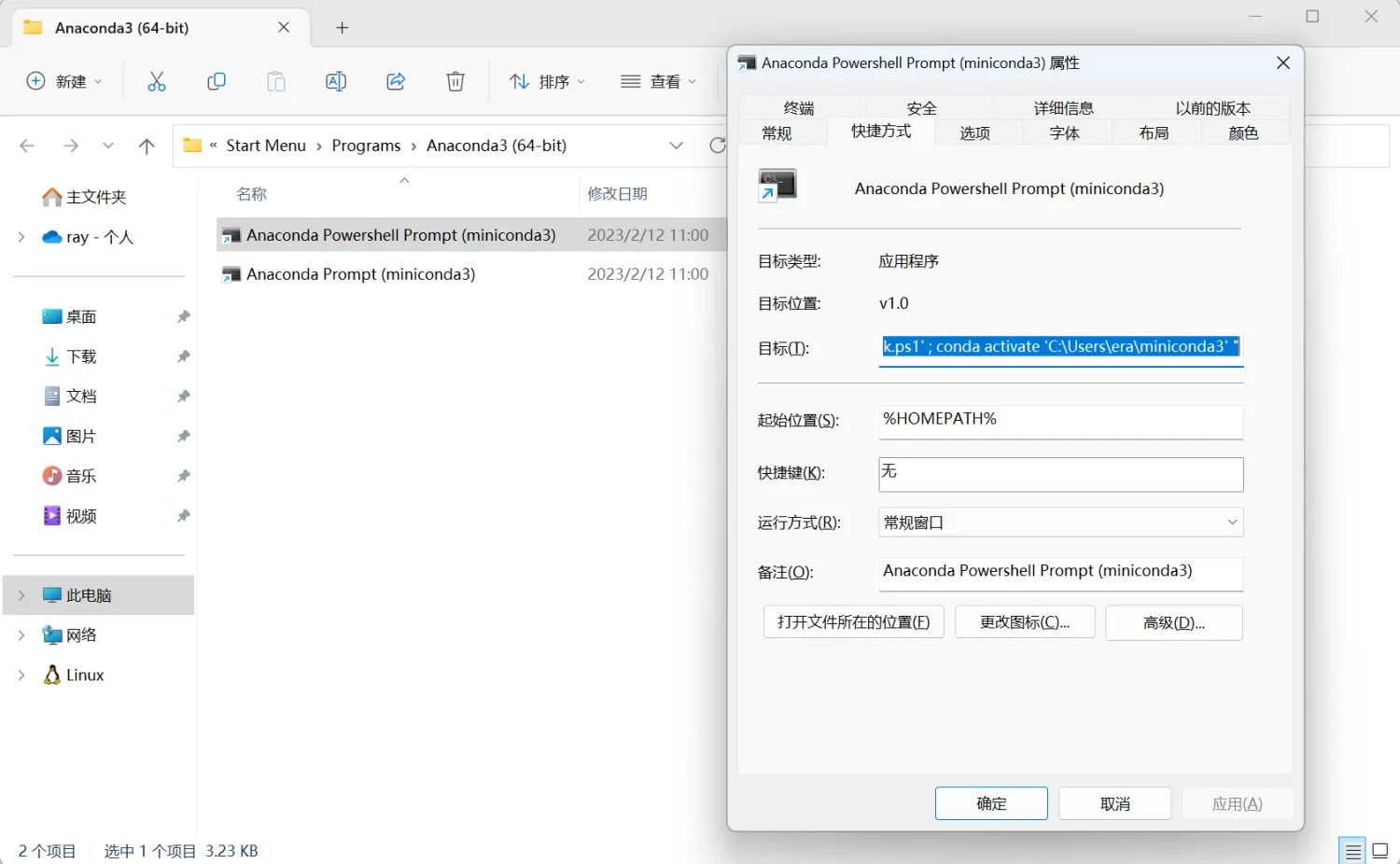Switch to the 终端 tab
1400x864 pixels.
(798, 107)
